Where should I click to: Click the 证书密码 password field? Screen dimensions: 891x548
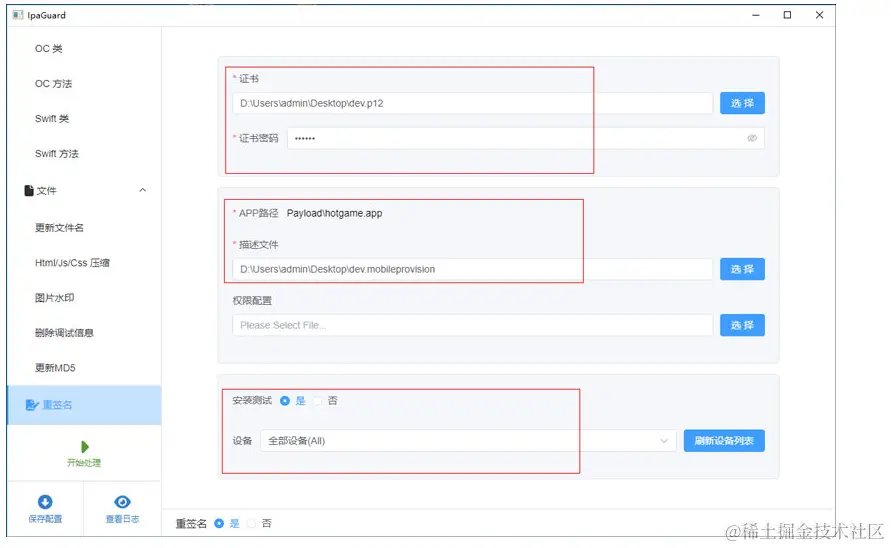[526, 138]
